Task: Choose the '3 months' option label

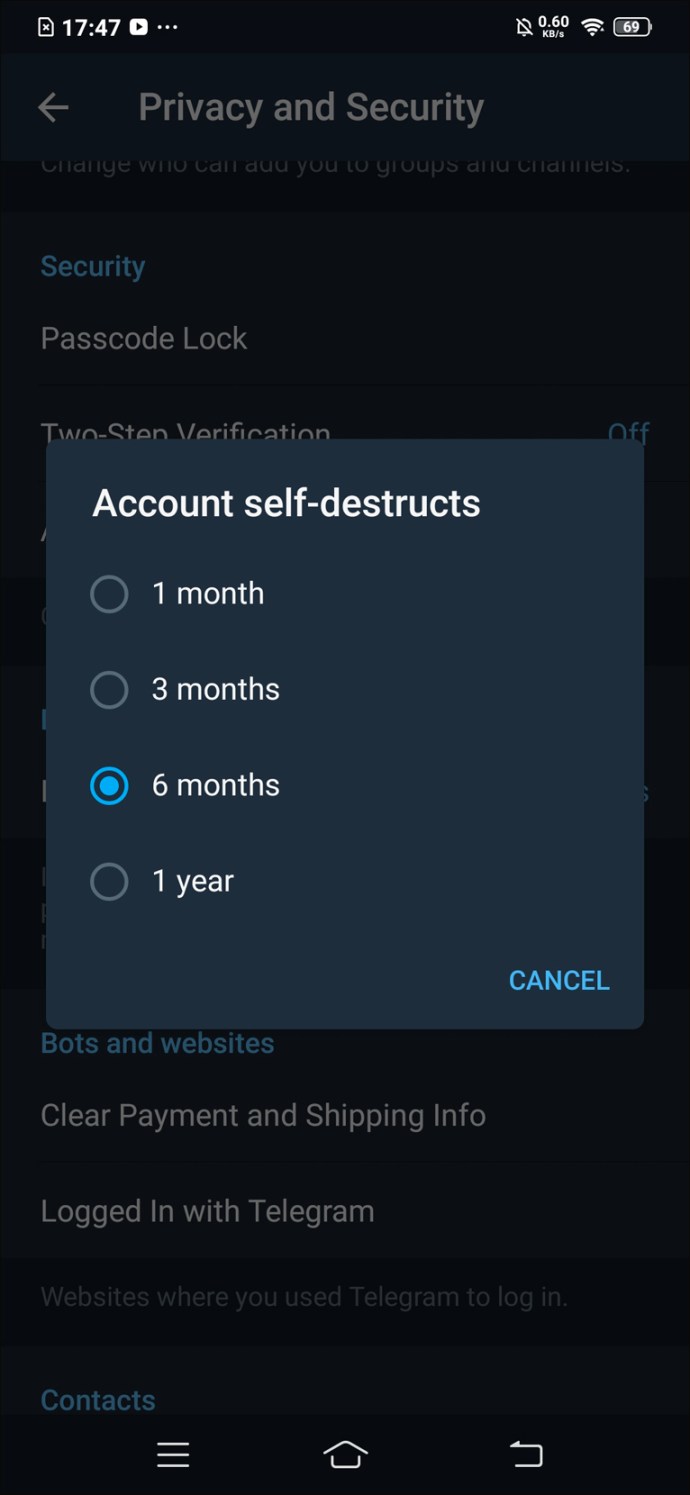Action: pos(216,690)
